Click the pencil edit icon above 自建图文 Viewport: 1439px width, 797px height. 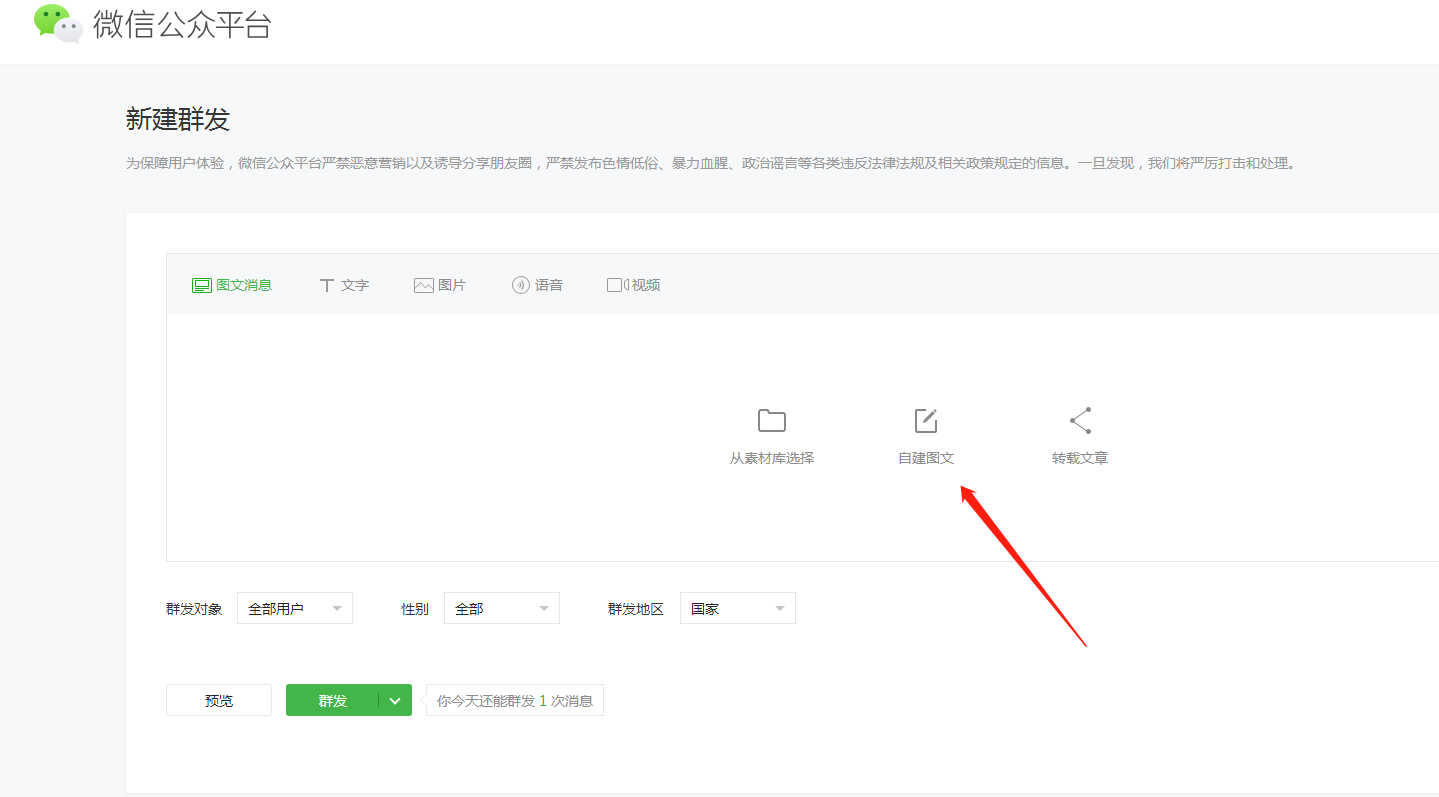926,421
